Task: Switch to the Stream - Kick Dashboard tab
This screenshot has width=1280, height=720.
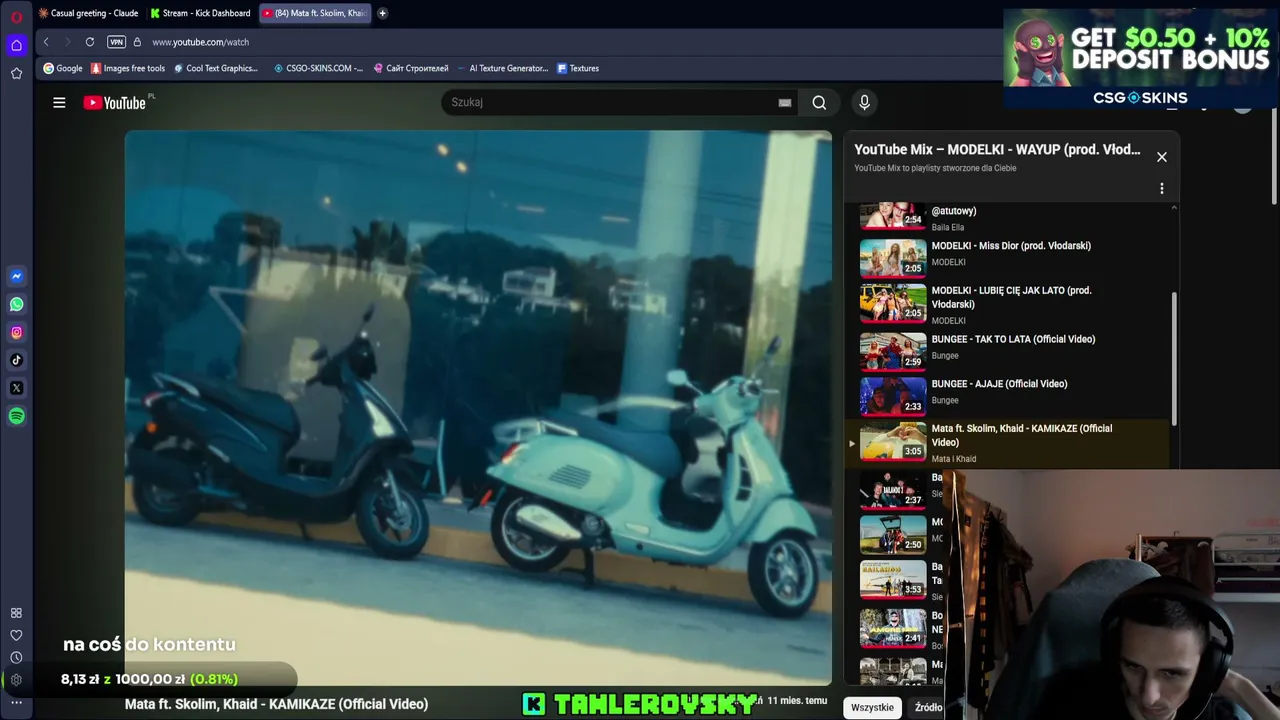Action: (x=200, y=13)
